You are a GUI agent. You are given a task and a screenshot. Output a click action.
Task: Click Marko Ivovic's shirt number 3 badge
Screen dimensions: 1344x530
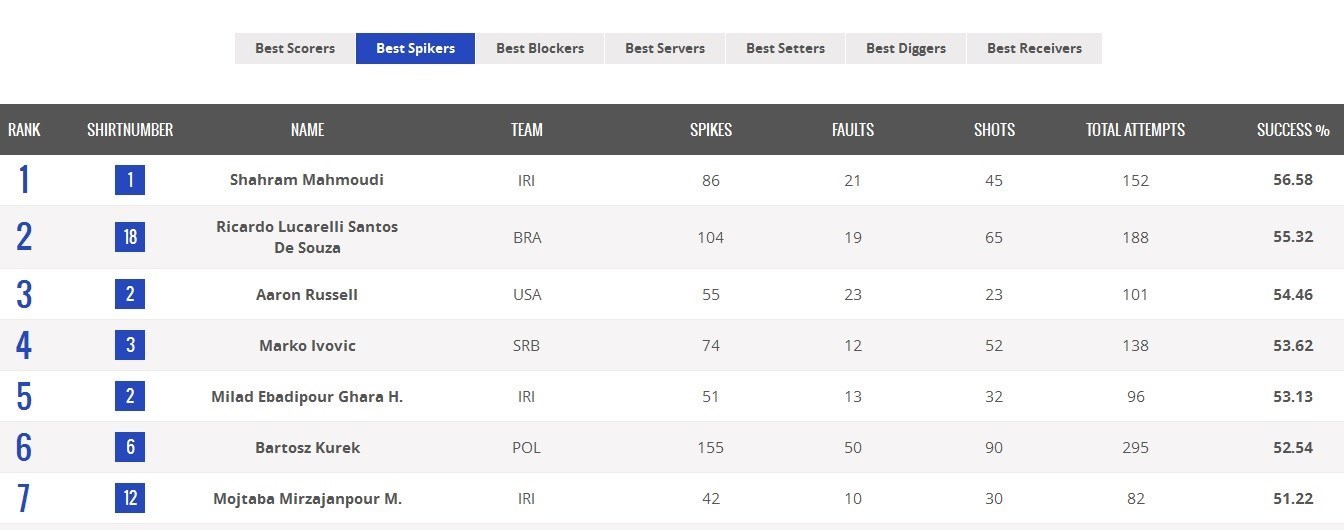(130, 345)
